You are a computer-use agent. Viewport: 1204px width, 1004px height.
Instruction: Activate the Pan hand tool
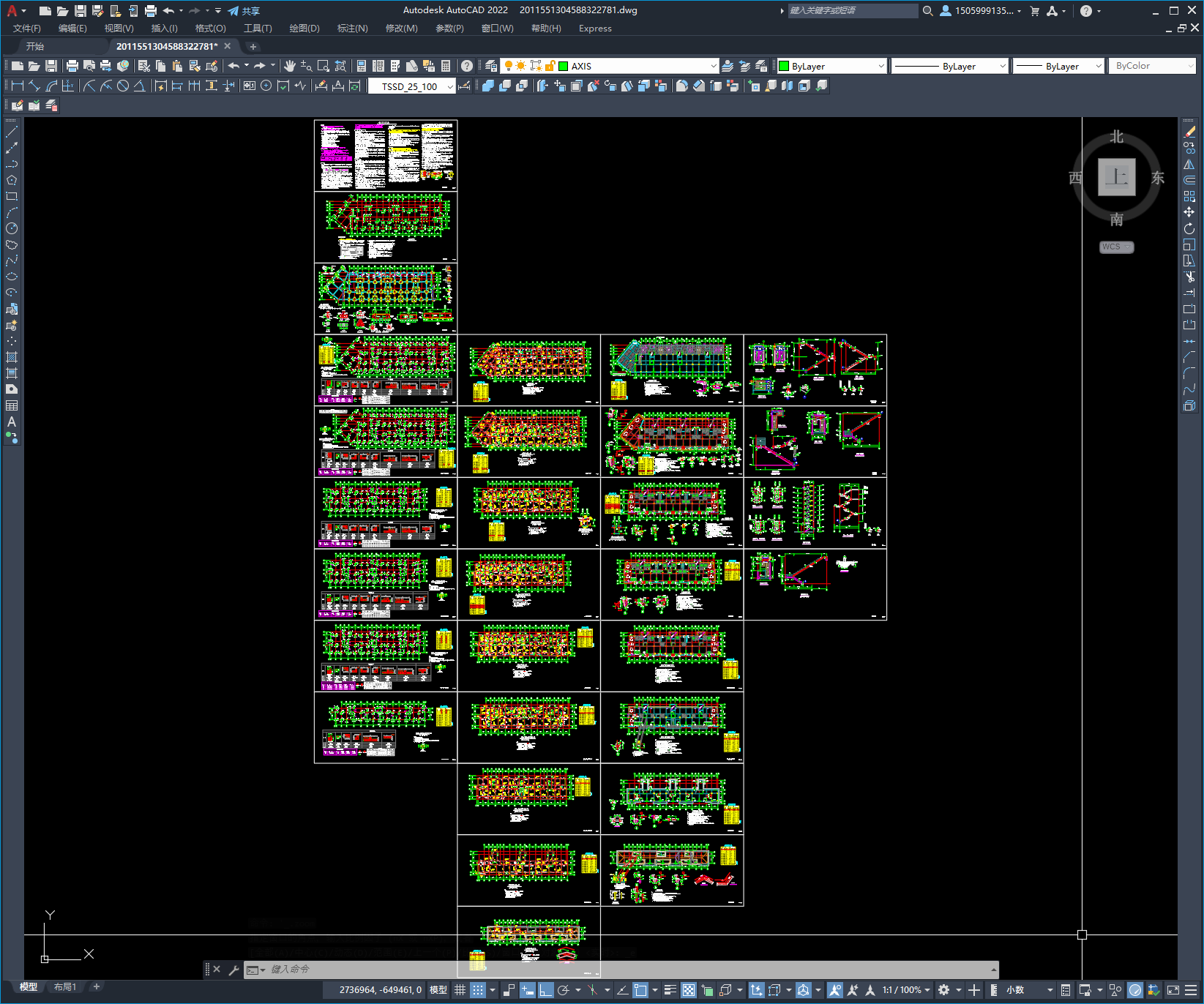pos(290,66)
